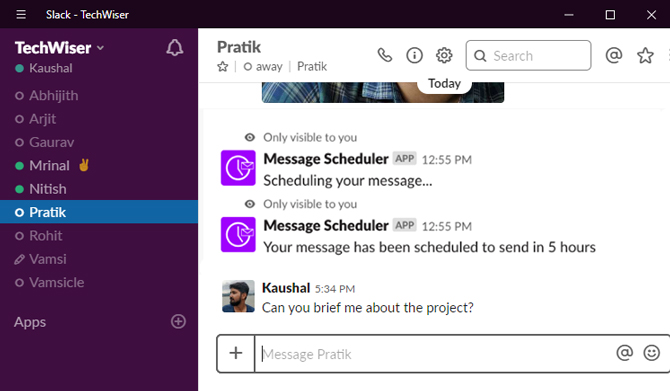Add an app with plus icon

coord(178,321)
